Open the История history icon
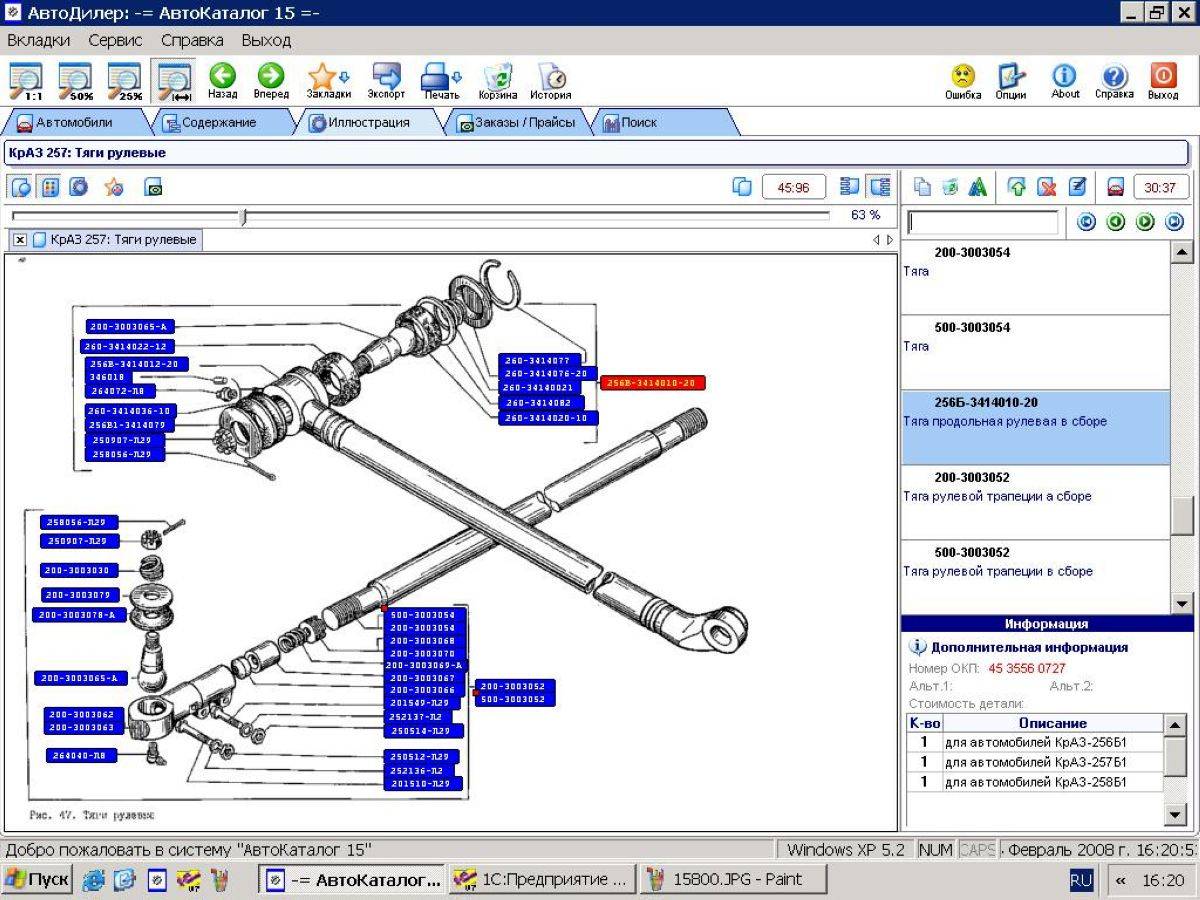Screen dimensions: 1200x900 [x=551, y=77]
